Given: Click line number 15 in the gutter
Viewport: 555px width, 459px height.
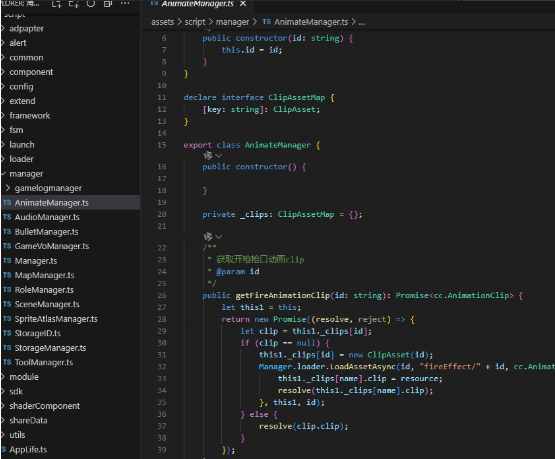Looking at the screenshot, I should 162,145.
